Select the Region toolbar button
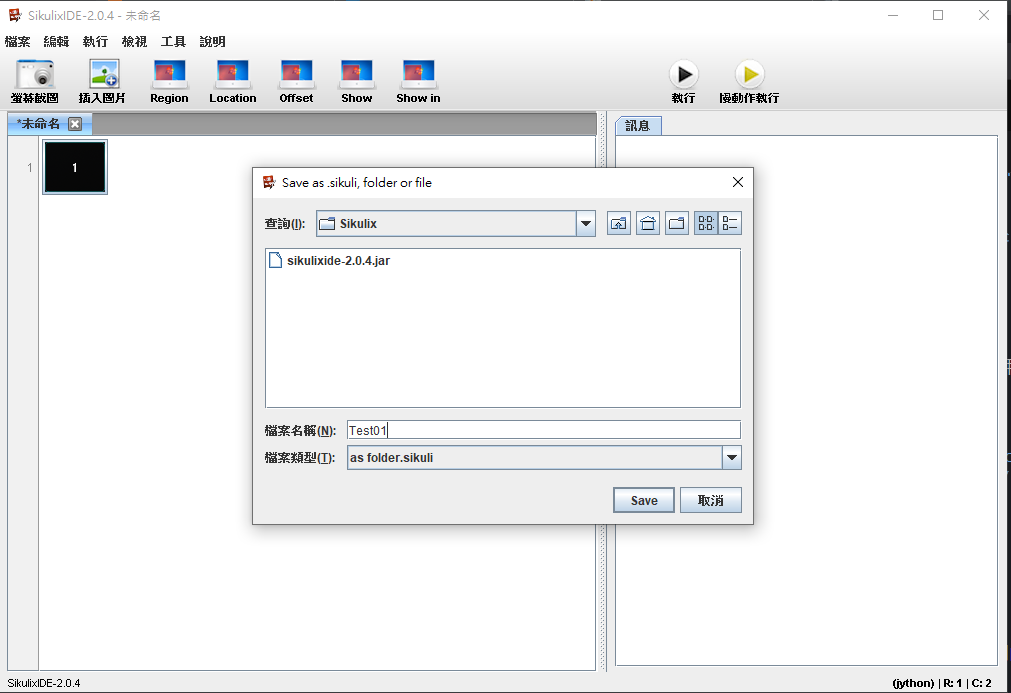This screenshot has height=693, width=1011. [169, 81]
